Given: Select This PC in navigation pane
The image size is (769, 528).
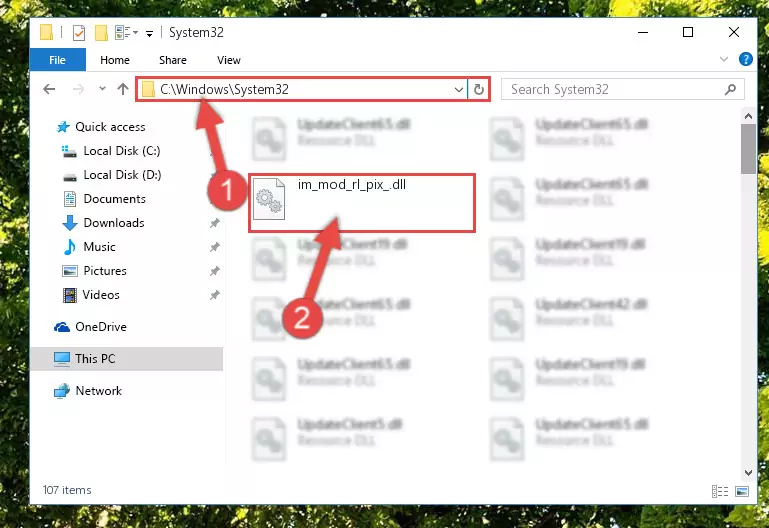Looking at the screenshot, I should pos(127,359).
